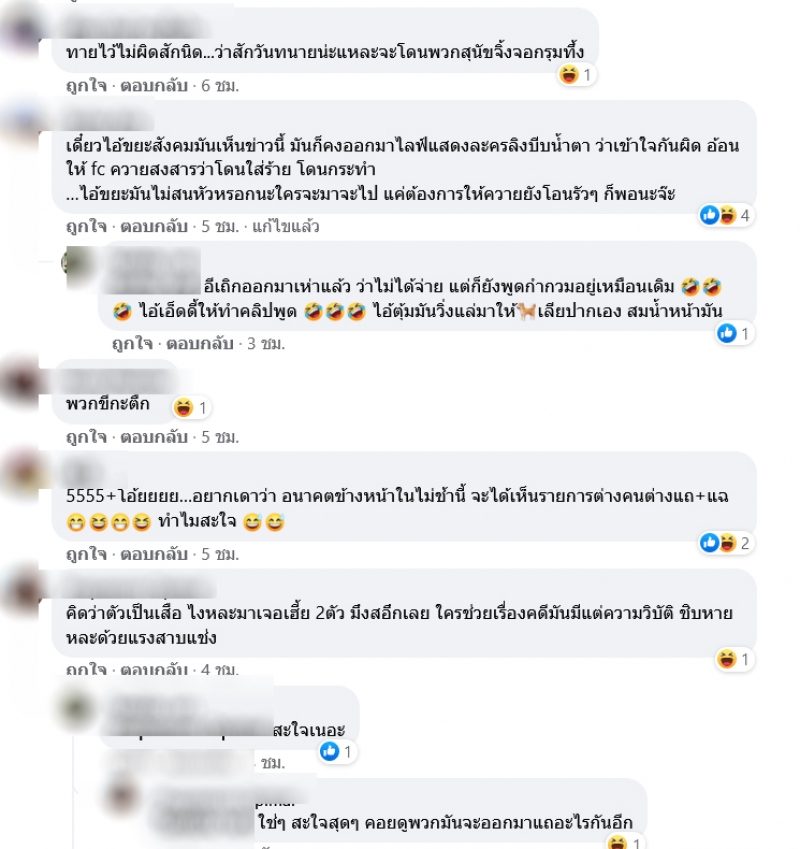The image size is (800, 849).
Task: Like the edited comment marked แก้ไขแล้ว
Action: (86, 226)
